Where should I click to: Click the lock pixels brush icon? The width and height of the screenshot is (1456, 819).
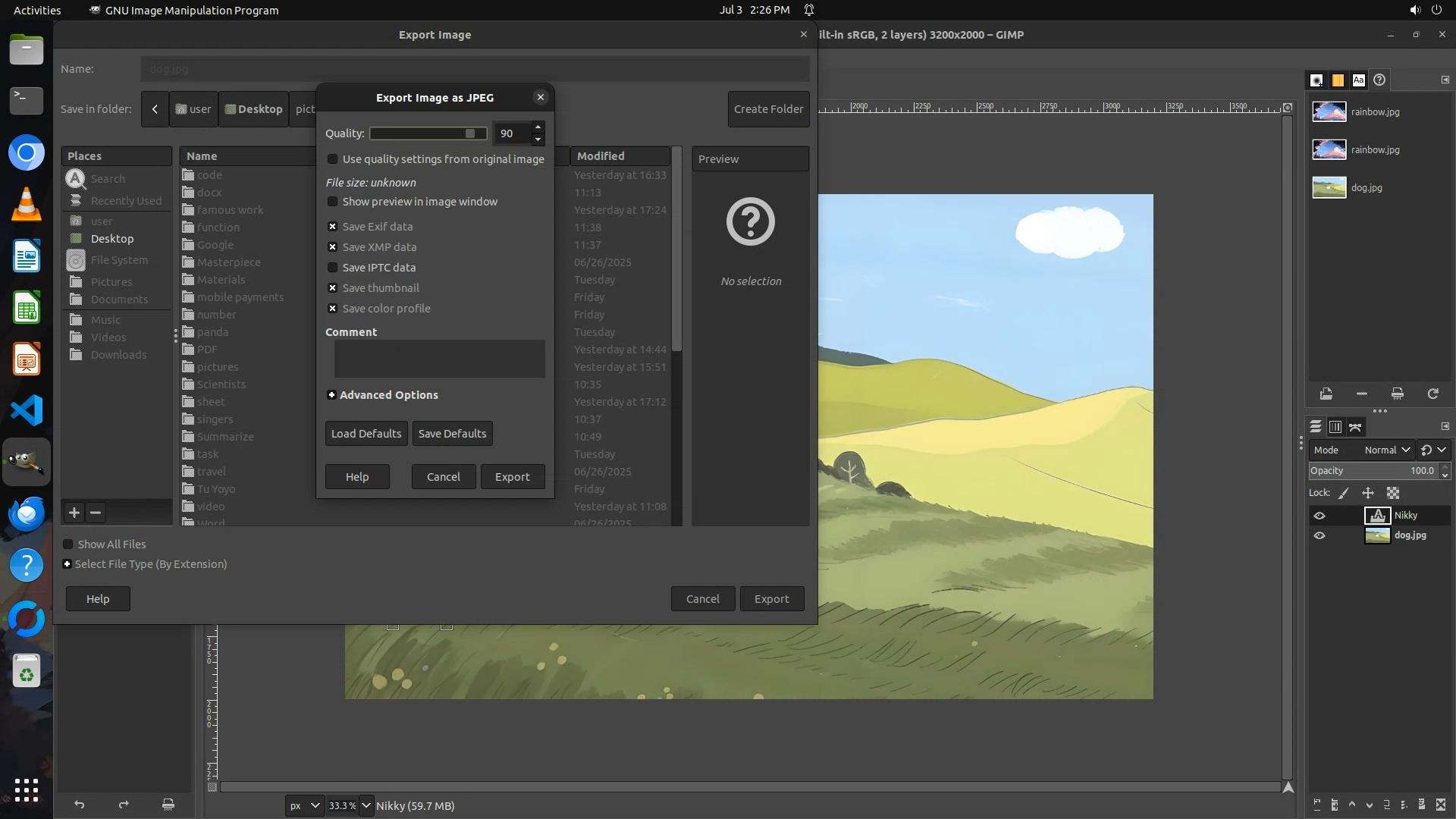coord(1344,493)
